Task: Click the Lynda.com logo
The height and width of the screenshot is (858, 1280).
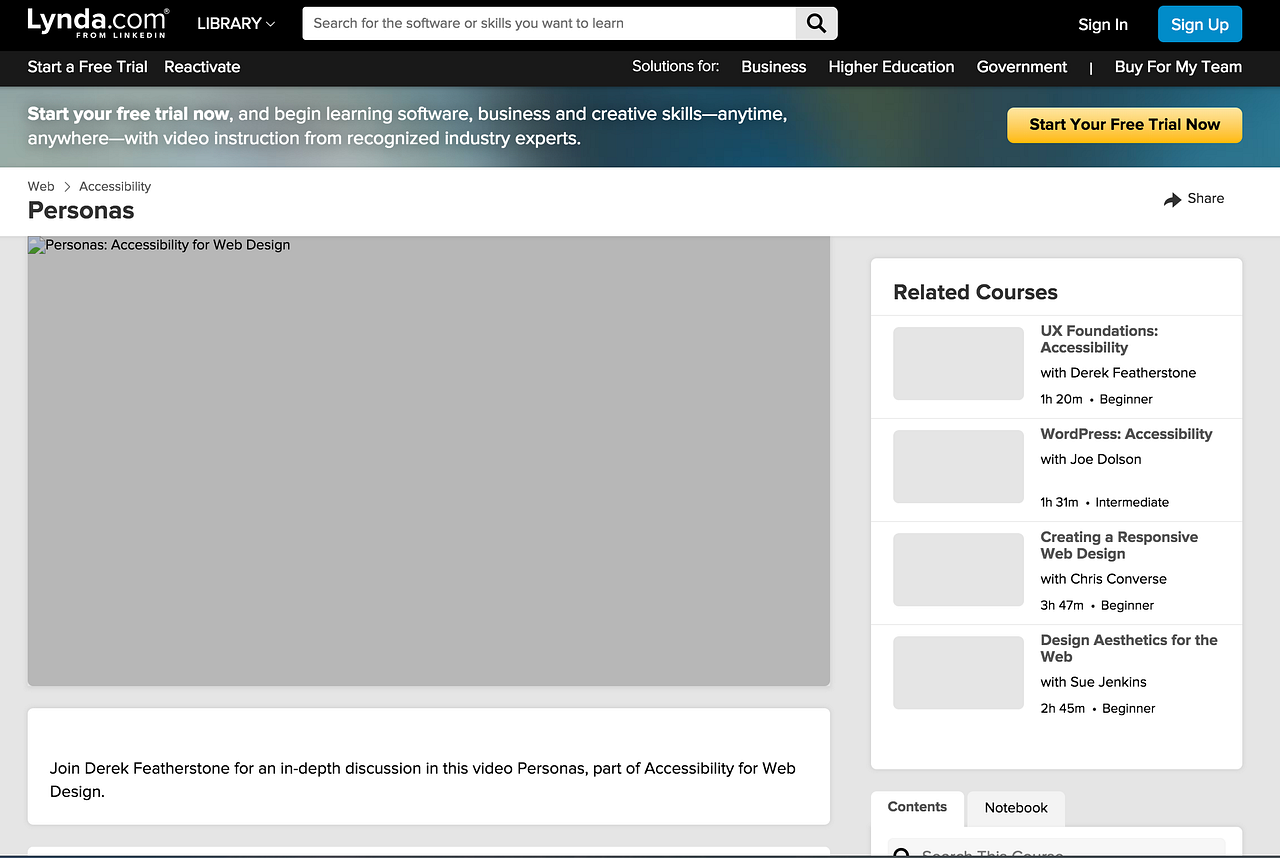Action: pos(97,22)
